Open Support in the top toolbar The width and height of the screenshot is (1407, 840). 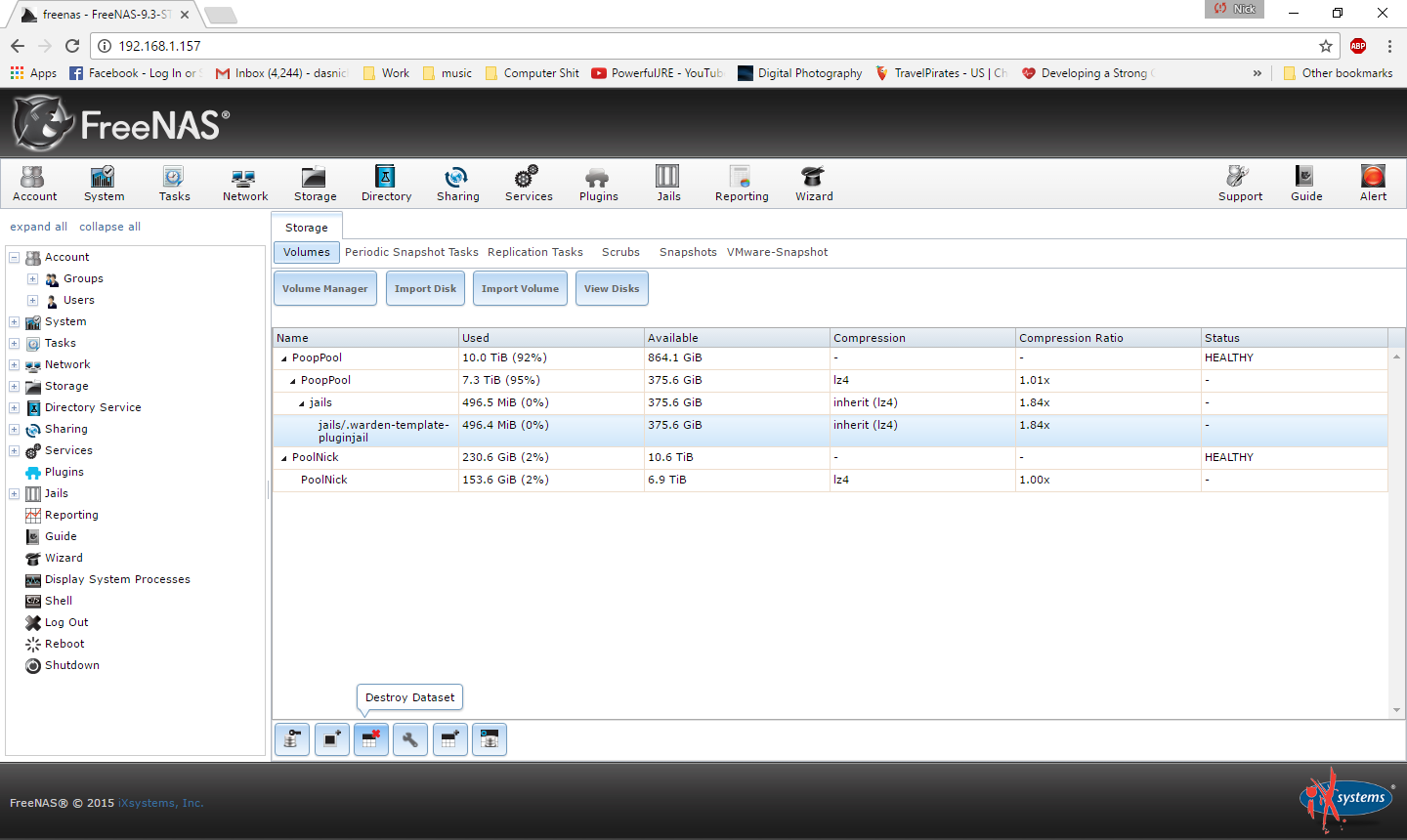1240,184
